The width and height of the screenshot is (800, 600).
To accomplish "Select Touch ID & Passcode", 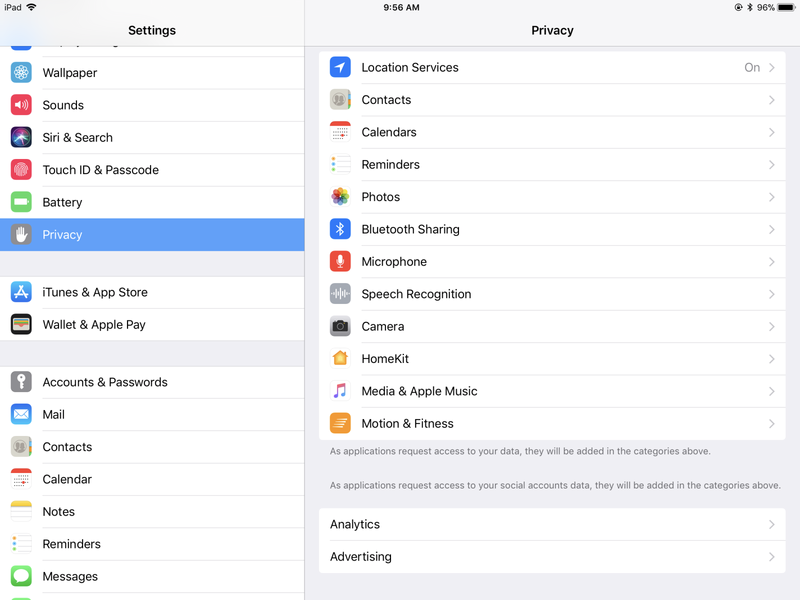I will [152, 170].
